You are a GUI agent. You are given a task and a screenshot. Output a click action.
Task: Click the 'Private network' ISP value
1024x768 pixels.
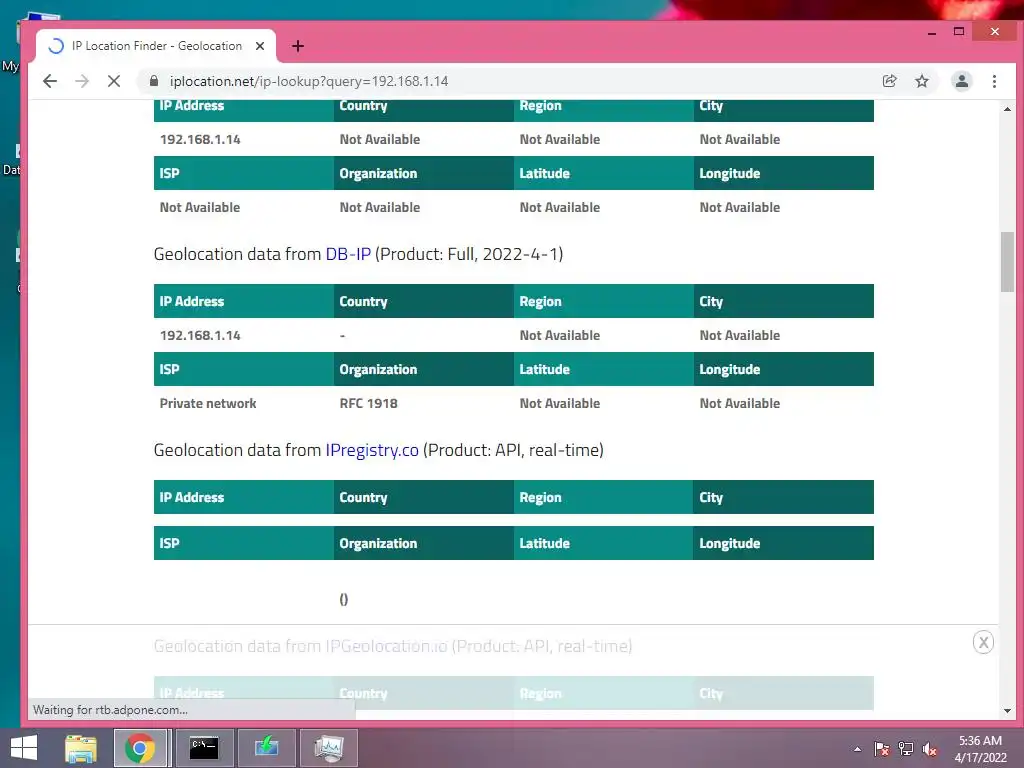208,403
